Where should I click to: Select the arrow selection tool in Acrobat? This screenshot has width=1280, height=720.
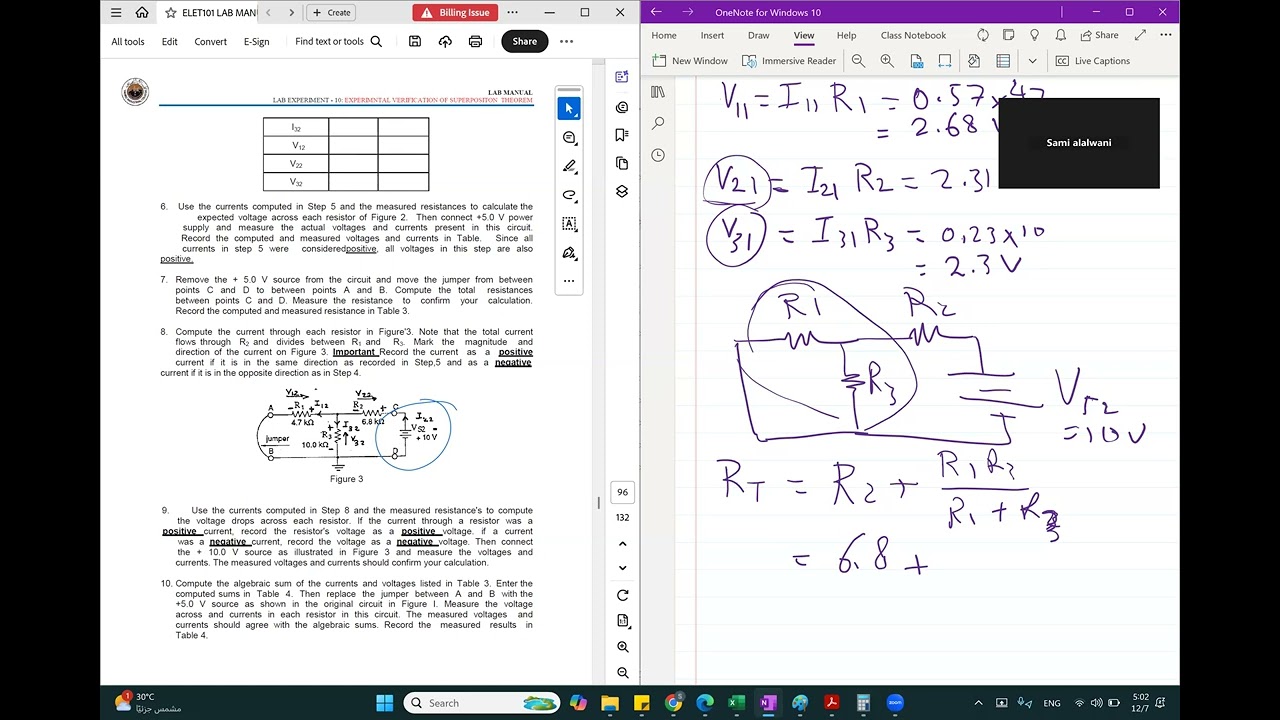coord(569,108)
